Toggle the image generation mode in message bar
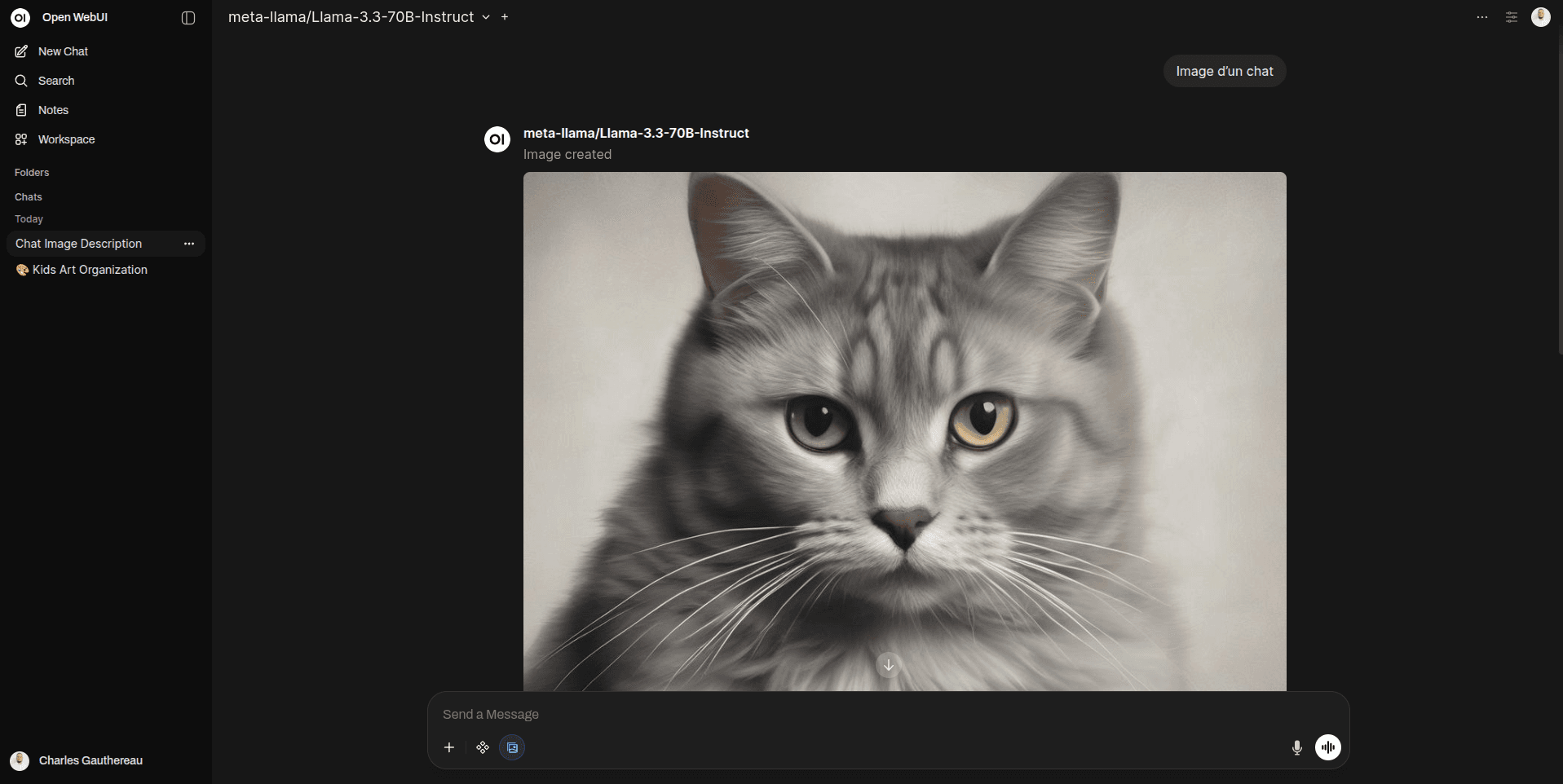1563x784 pixels. [x=511, y=747]
